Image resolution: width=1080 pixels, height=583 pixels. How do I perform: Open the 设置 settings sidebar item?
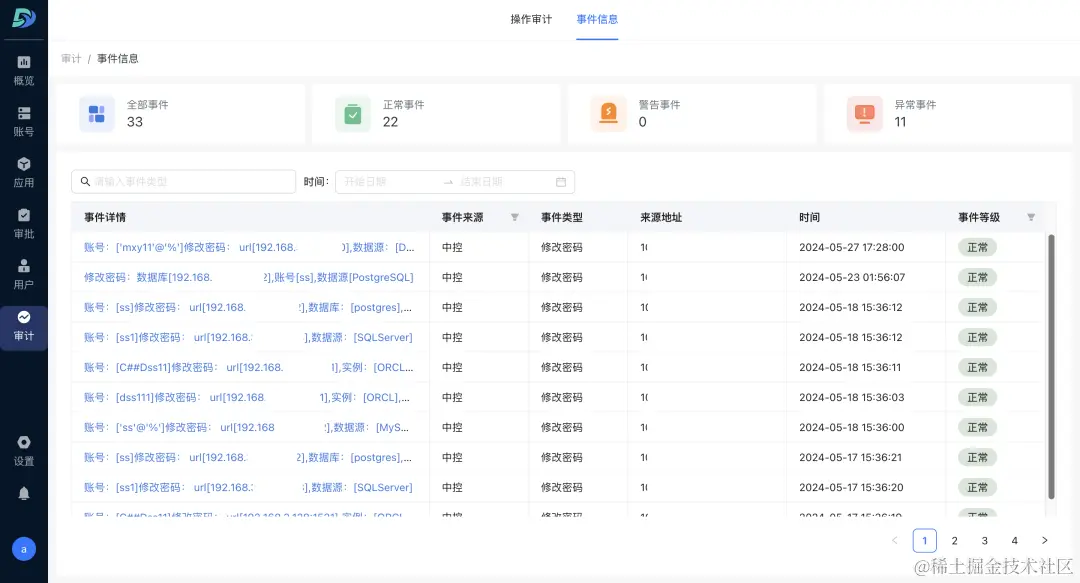pos(23,451)
